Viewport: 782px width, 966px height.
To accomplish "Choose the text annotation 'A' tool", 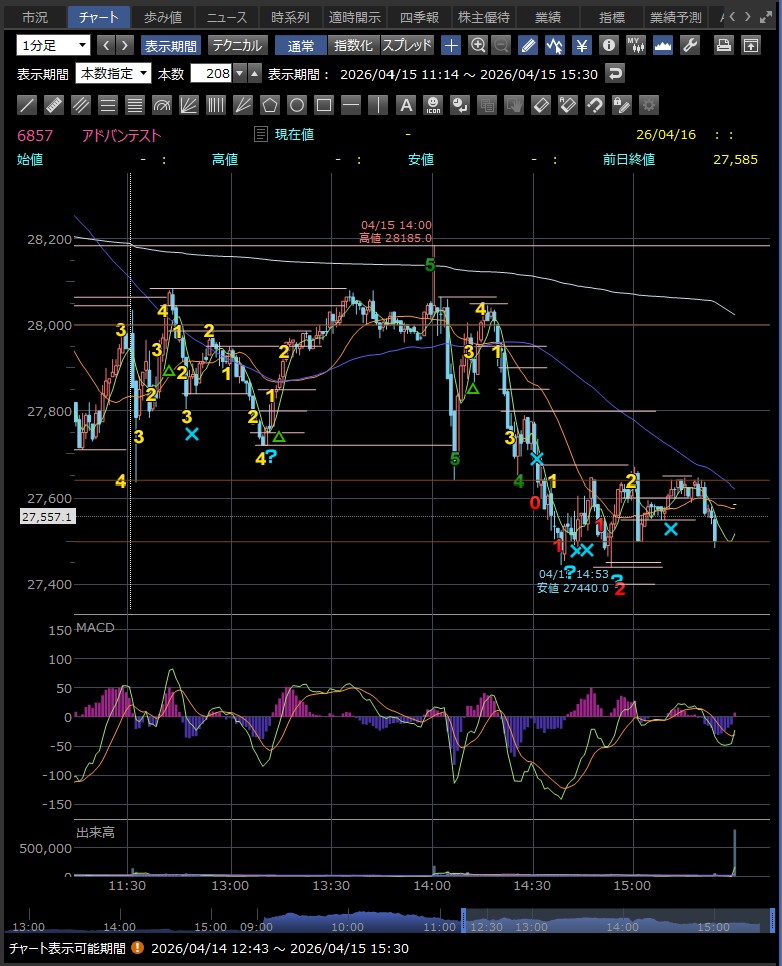I will [405, 105].
